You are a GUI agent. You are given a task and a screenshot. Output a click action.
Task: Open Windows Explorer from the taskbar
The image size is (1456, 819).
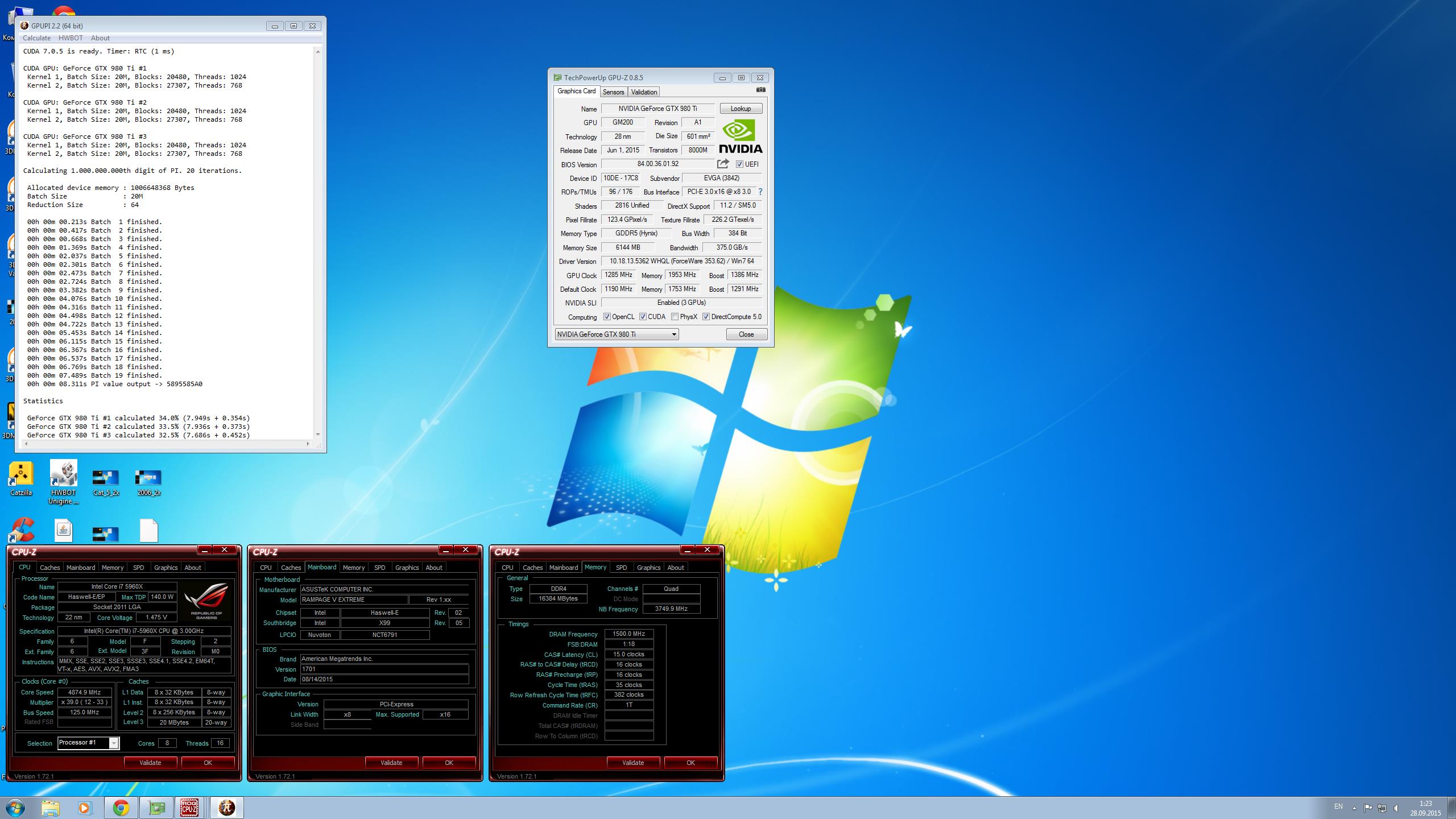[x=51, y=808]
